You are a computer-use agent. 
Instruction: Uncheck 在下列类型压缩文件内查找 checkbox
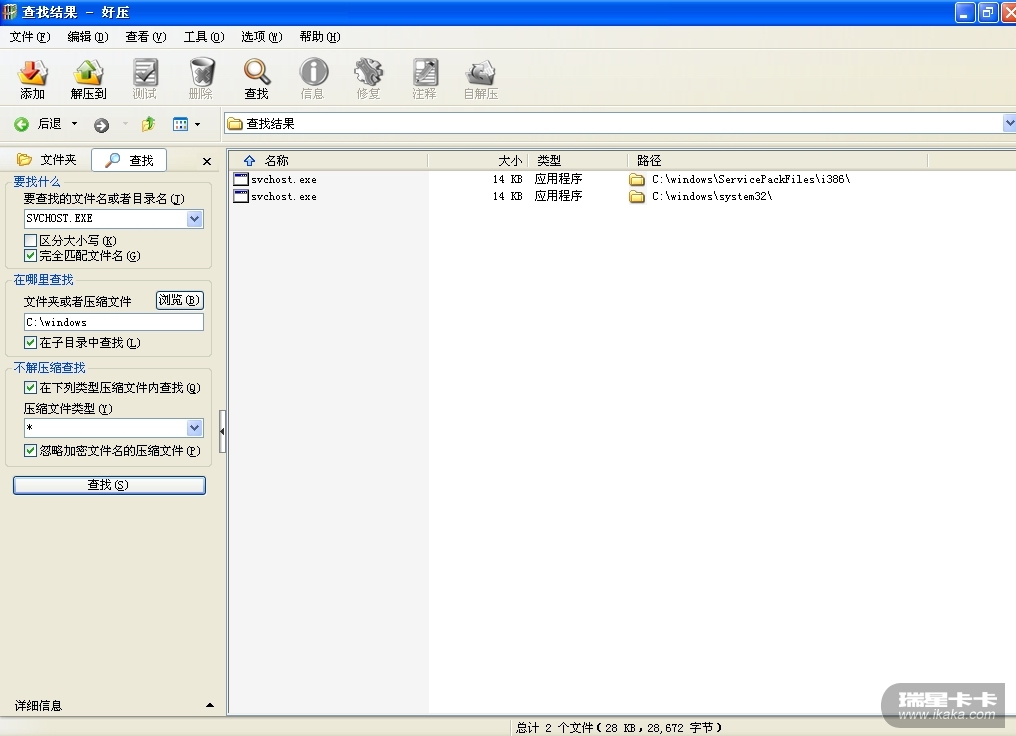click(30, 387)
